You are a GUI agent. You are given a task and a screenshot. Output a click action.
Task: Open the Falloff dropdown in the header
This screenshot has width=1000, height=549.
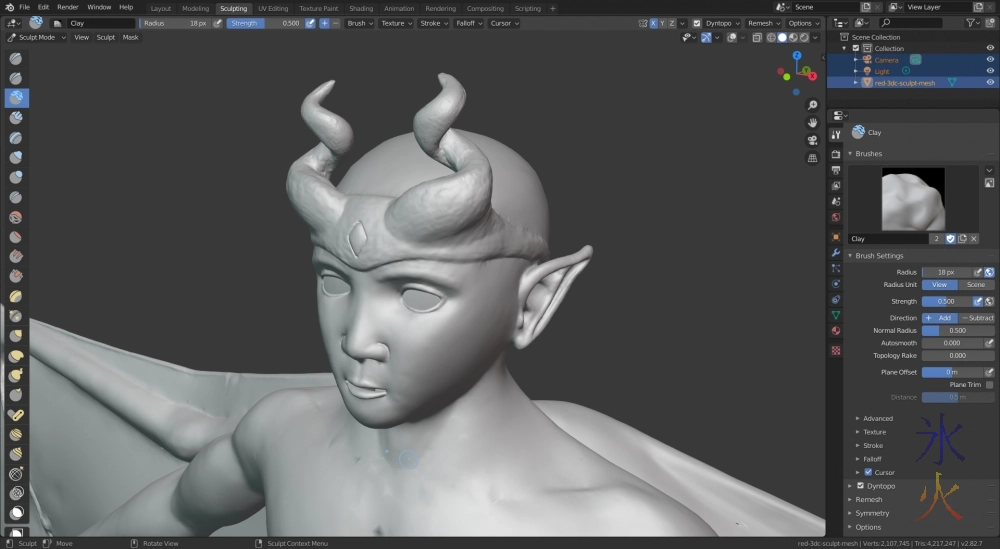tap(466, 23)
